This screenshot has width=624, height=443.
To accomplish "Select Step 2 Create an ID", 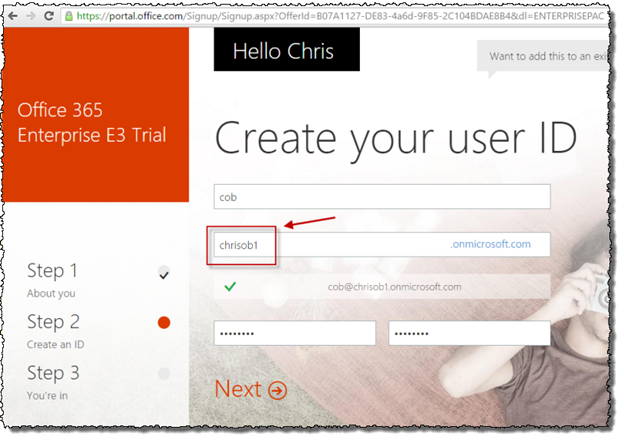I will pyautogui.click(x=55, y=331).
